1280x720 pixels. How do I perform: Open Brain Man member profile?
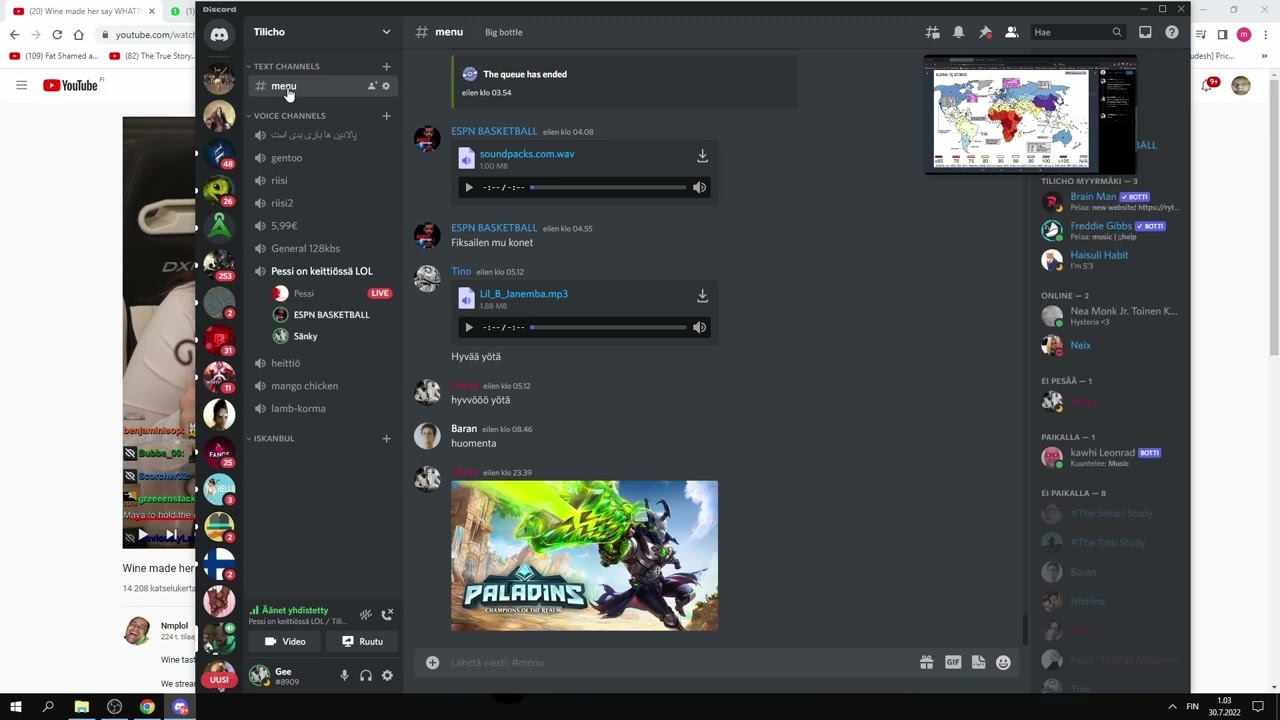(x=1110, y=202)
